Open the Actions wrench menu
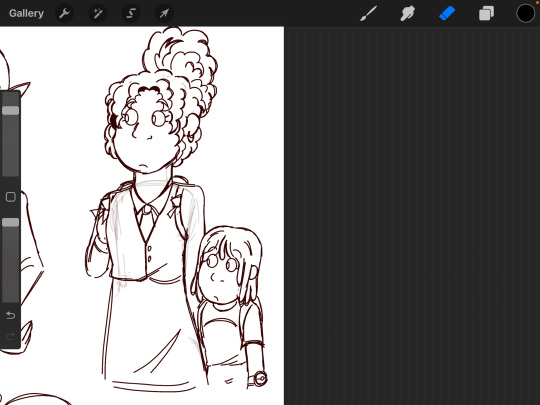Viewport: 540px width, 405px height. tap(64, 13)
